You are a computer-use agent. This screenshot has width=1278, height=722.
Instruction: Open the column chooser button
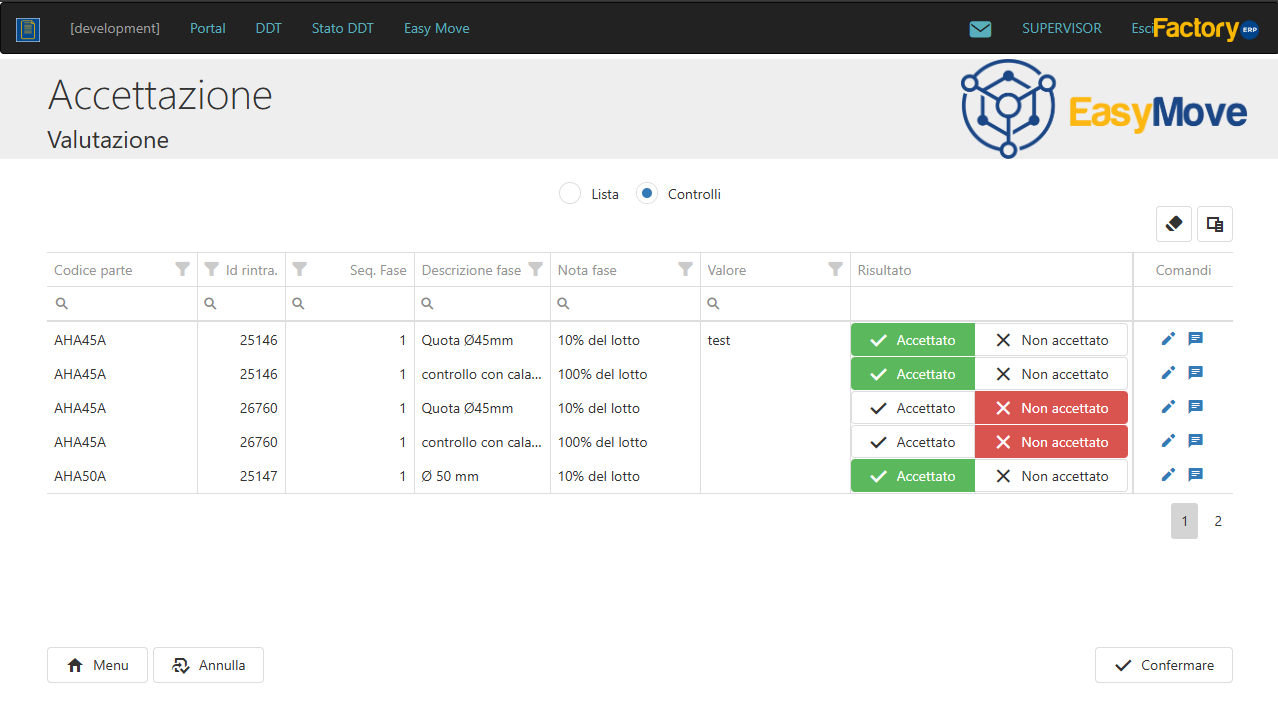pos(1215,224)
